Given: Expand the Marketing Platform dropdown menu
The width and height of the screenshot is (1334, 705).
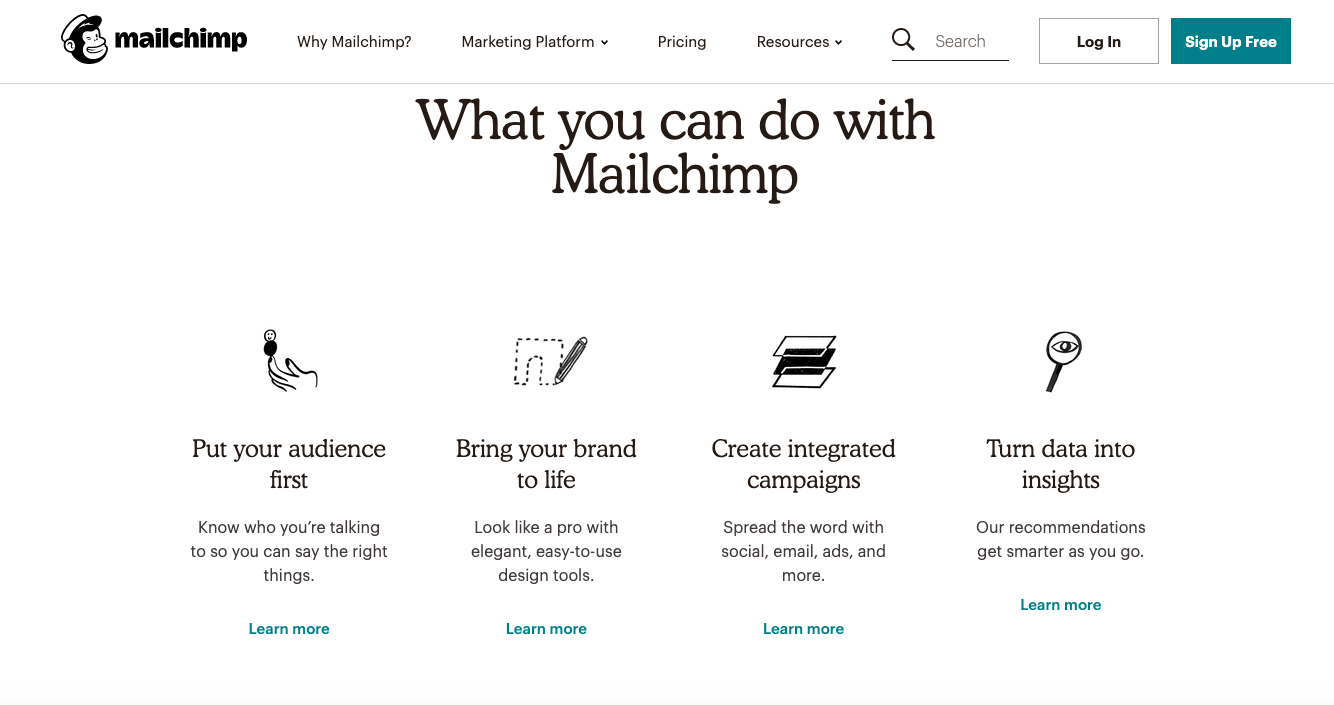Looking at the screenshot, I should point(534,42).
